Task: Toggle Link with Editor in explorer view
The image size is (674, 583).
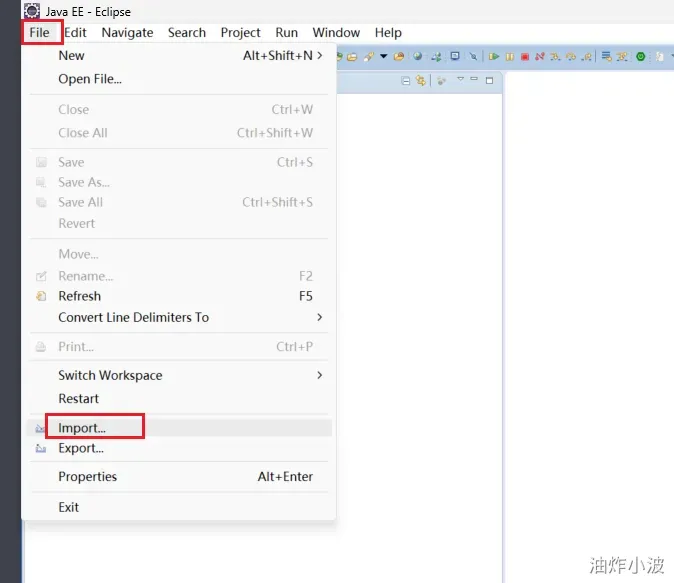Action: pyautogui.click(x=420, y=80)
